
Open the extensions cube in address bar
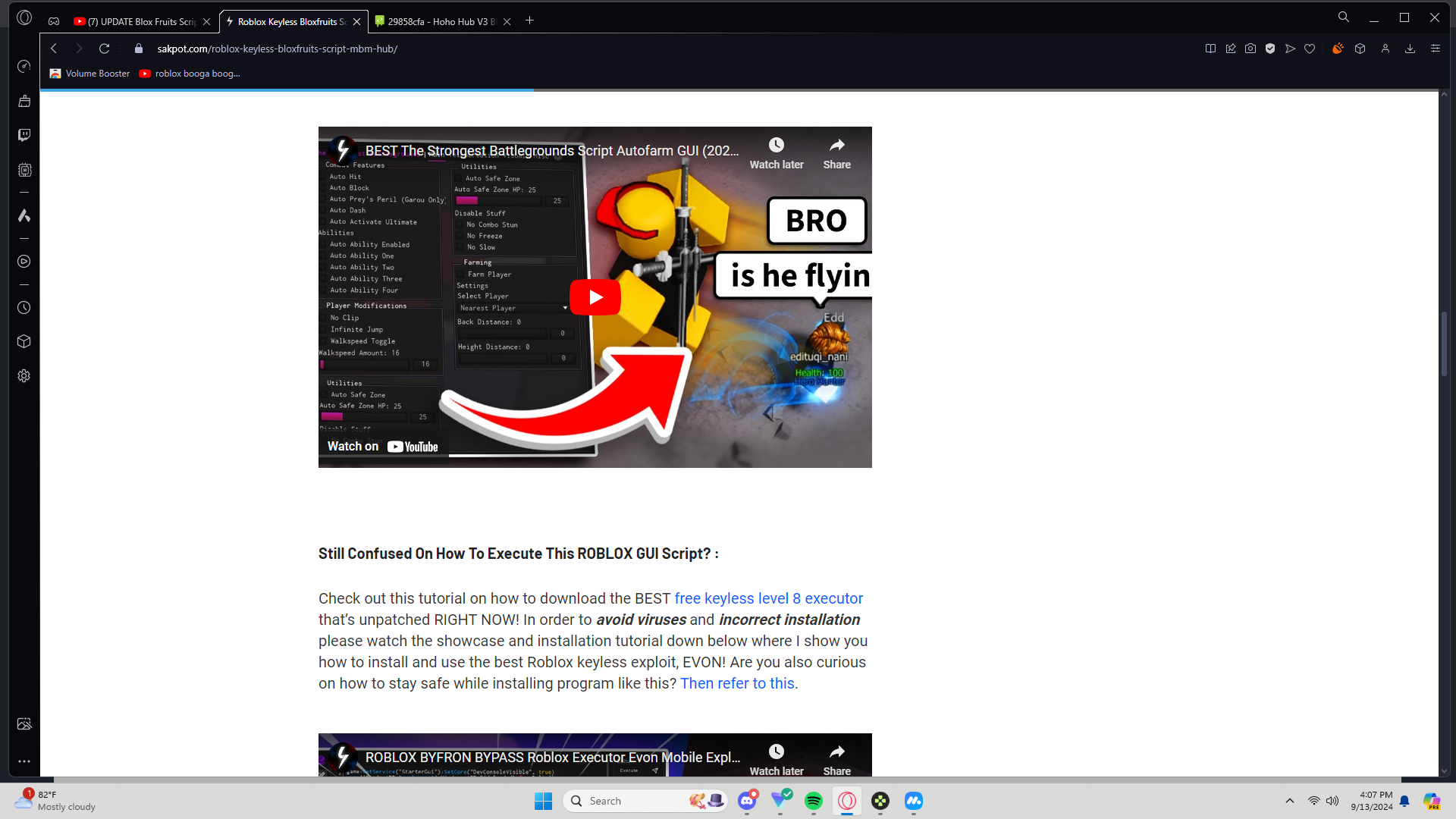1360,49
